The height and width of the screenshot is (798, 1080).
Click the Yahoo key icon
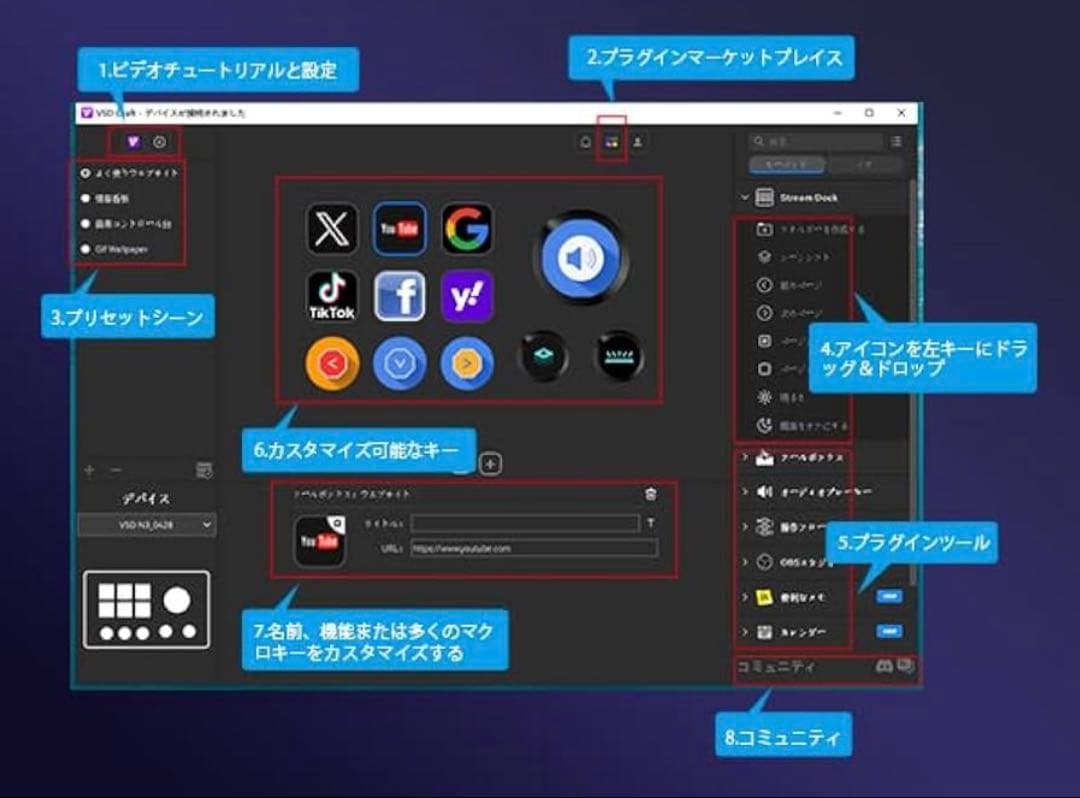(467, 296)
